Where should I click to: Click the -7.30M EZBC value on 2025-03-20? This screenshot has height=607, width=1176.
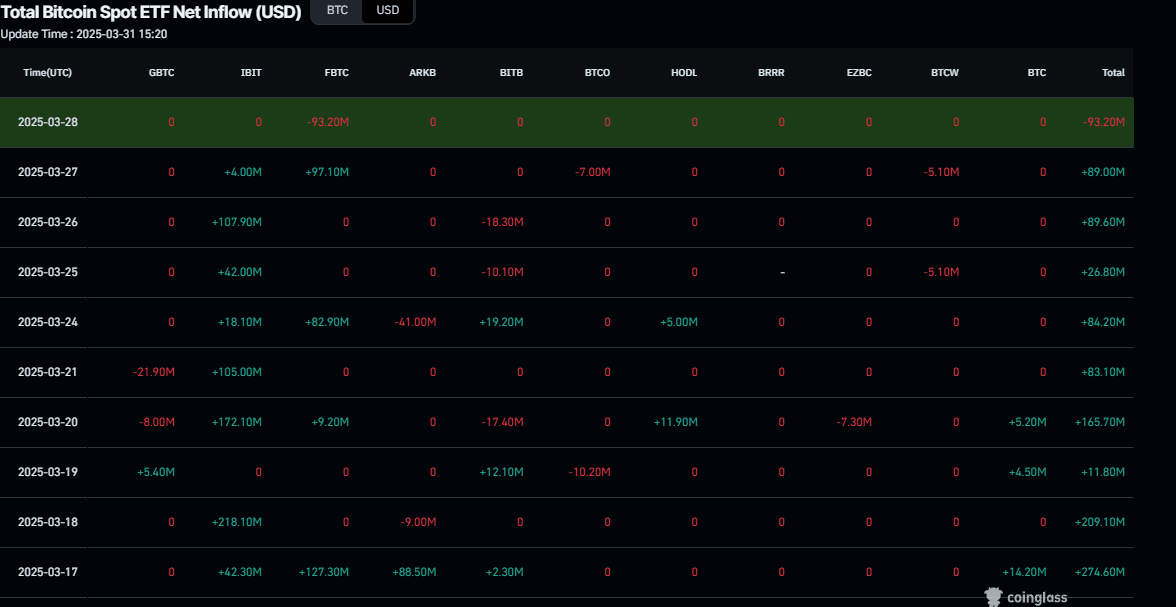pyautogui.click(x=853, y=422)
